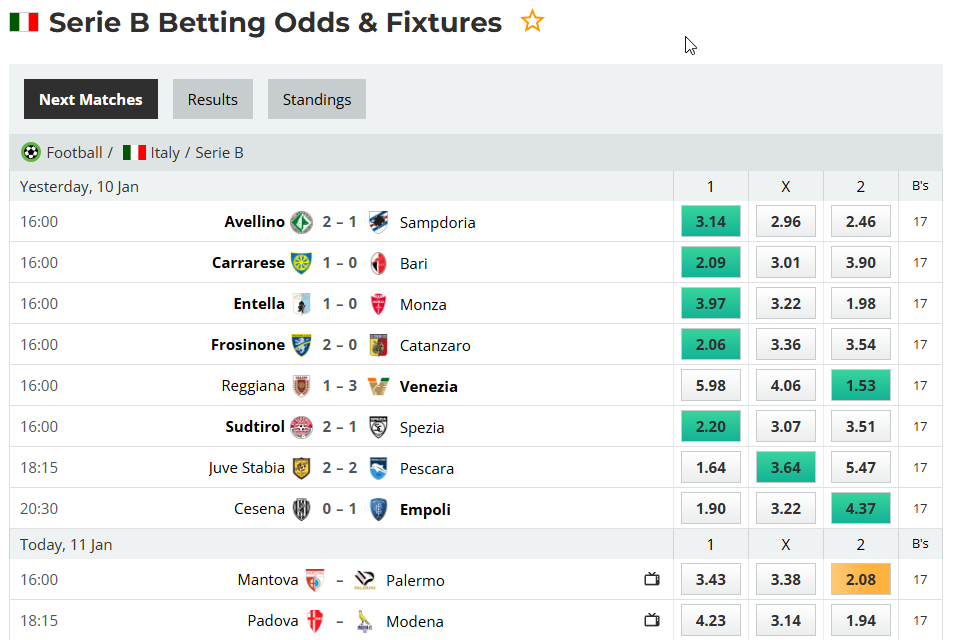Click the draw odds 3.64 for Juve Stabia
Image resolution: width=954 pixels, height=640 pixels.
pyautogui.click(x=785, y=467)
